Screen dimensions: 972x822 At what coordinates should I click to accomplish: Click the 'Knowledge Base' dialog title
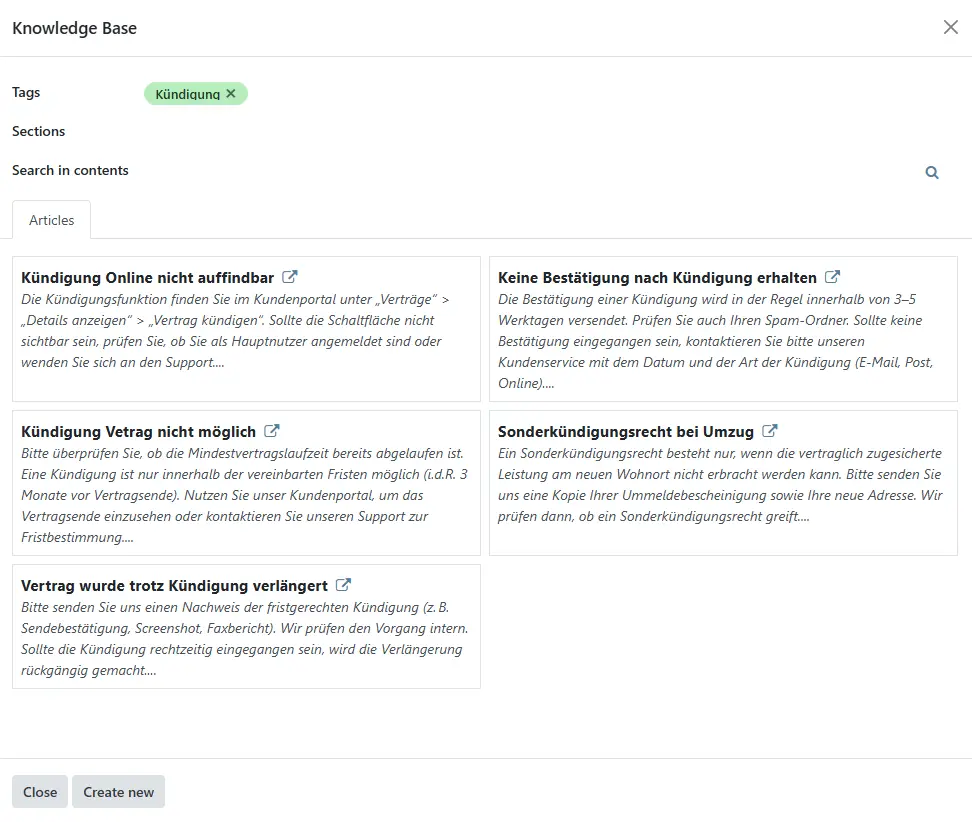[74, 28]
